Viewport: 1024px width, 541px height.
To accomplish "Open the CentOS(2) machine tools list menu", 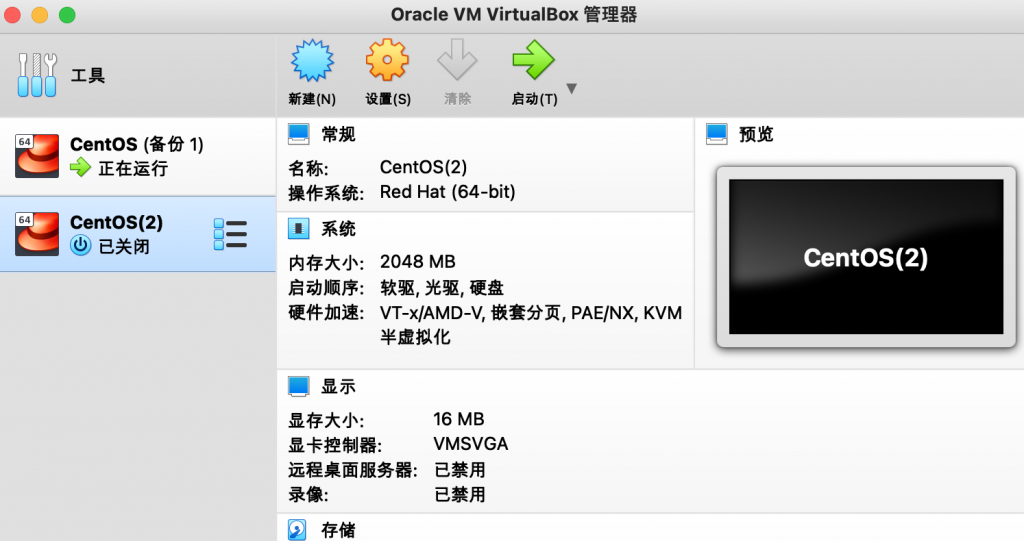I will (x=231, y=235).
